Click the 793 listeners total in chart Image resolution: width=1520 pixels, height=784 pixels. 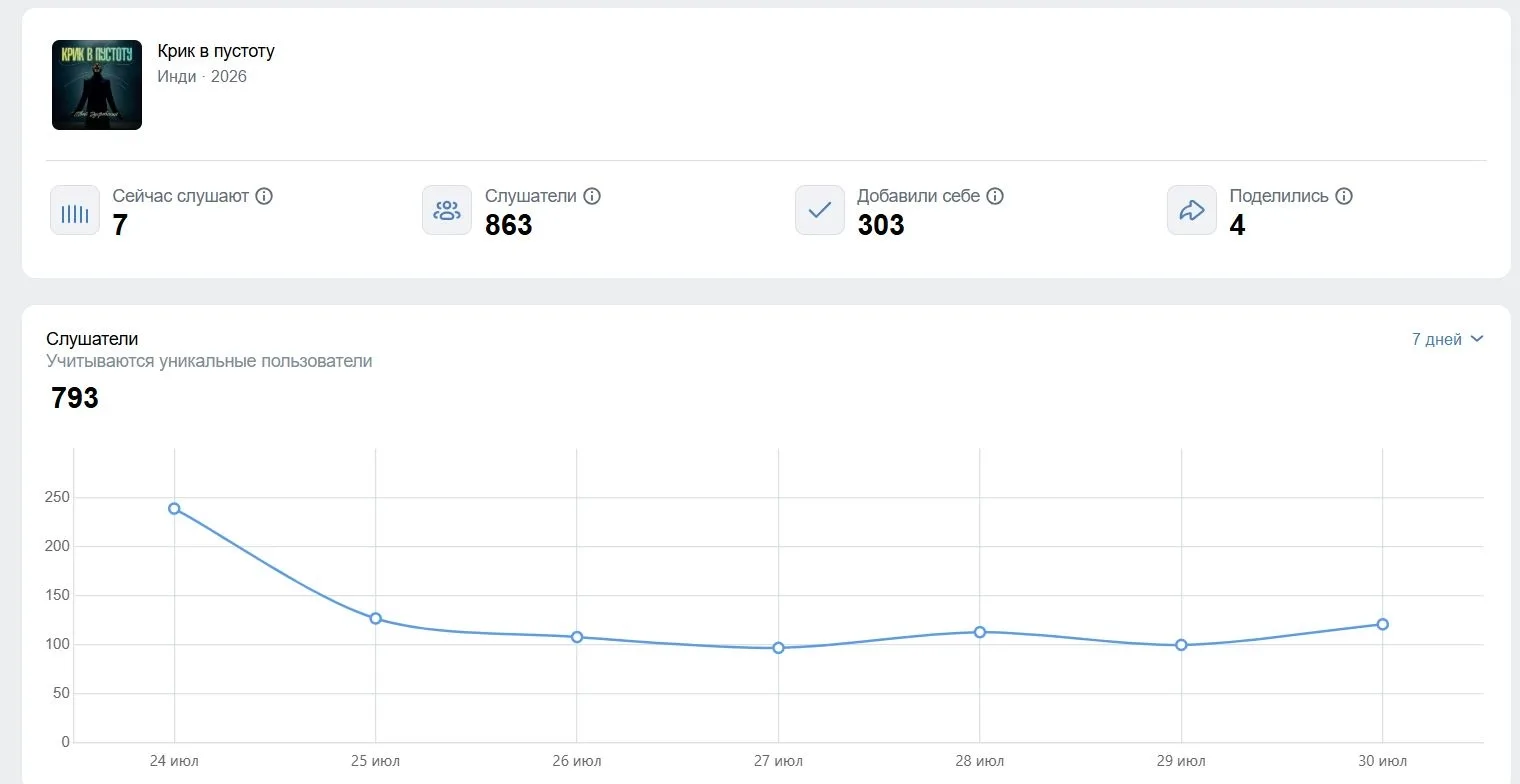tap(75, 398)
